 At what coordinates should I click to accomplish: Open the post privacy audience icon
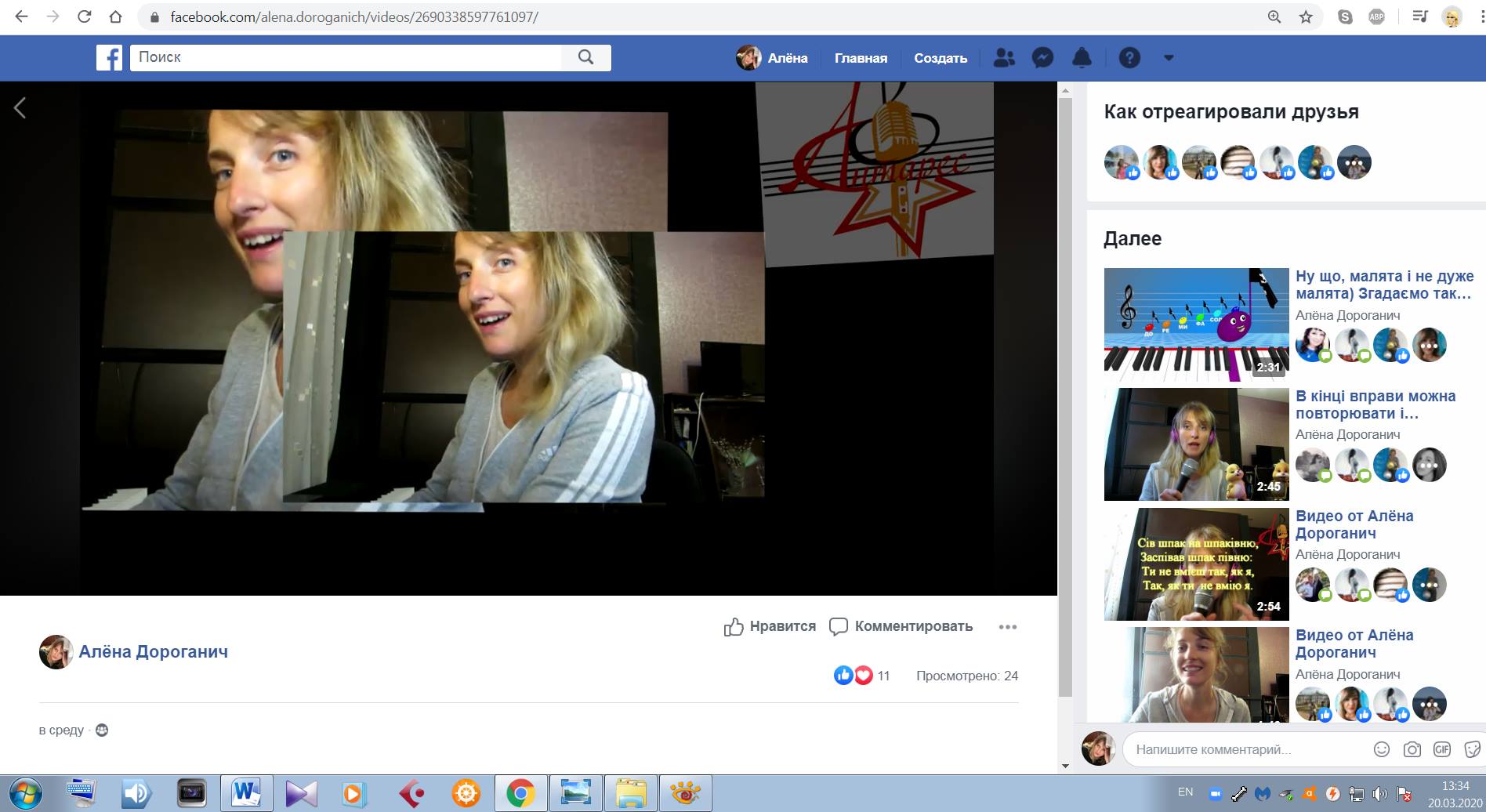102,730
